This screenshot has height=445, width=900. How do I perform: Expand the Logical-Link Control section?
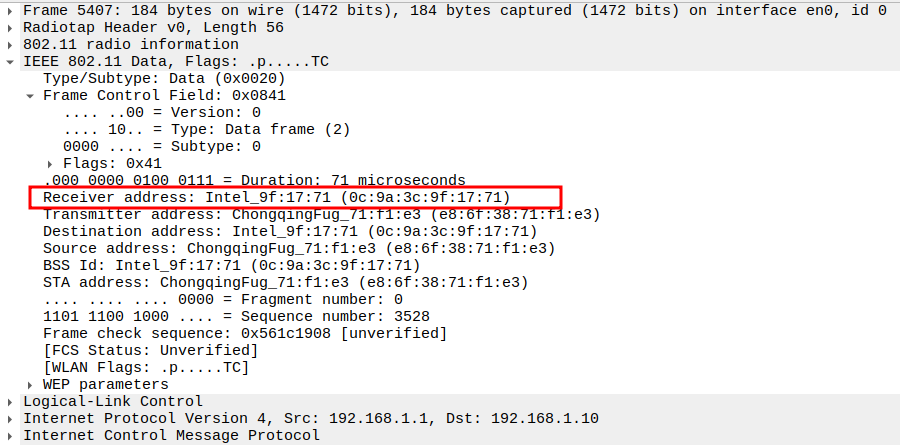(11, 401)
